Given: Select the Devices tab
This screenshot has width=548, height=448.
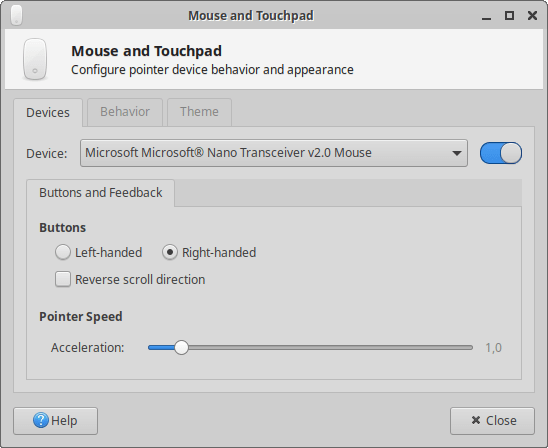Looking at the screenshot, I should [x=48, y=113].
